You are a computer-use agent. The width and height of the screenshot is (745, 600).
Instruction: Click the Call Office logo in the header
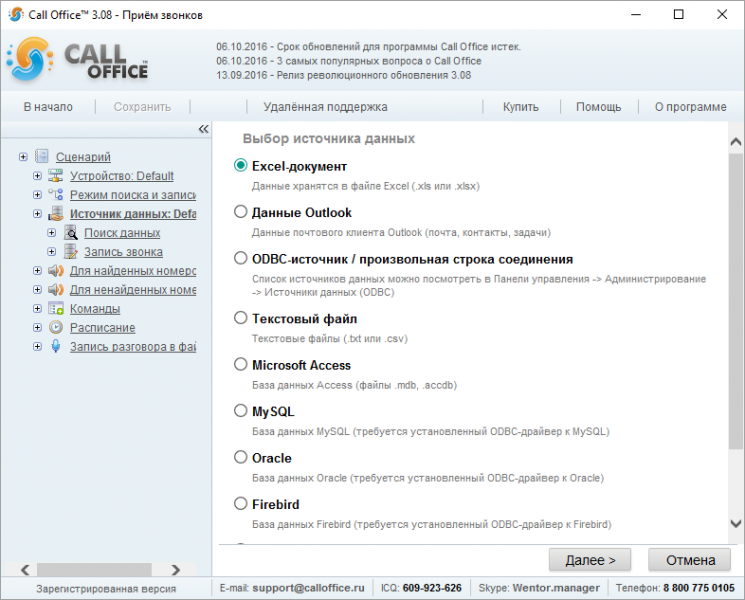tap(78, 60)
